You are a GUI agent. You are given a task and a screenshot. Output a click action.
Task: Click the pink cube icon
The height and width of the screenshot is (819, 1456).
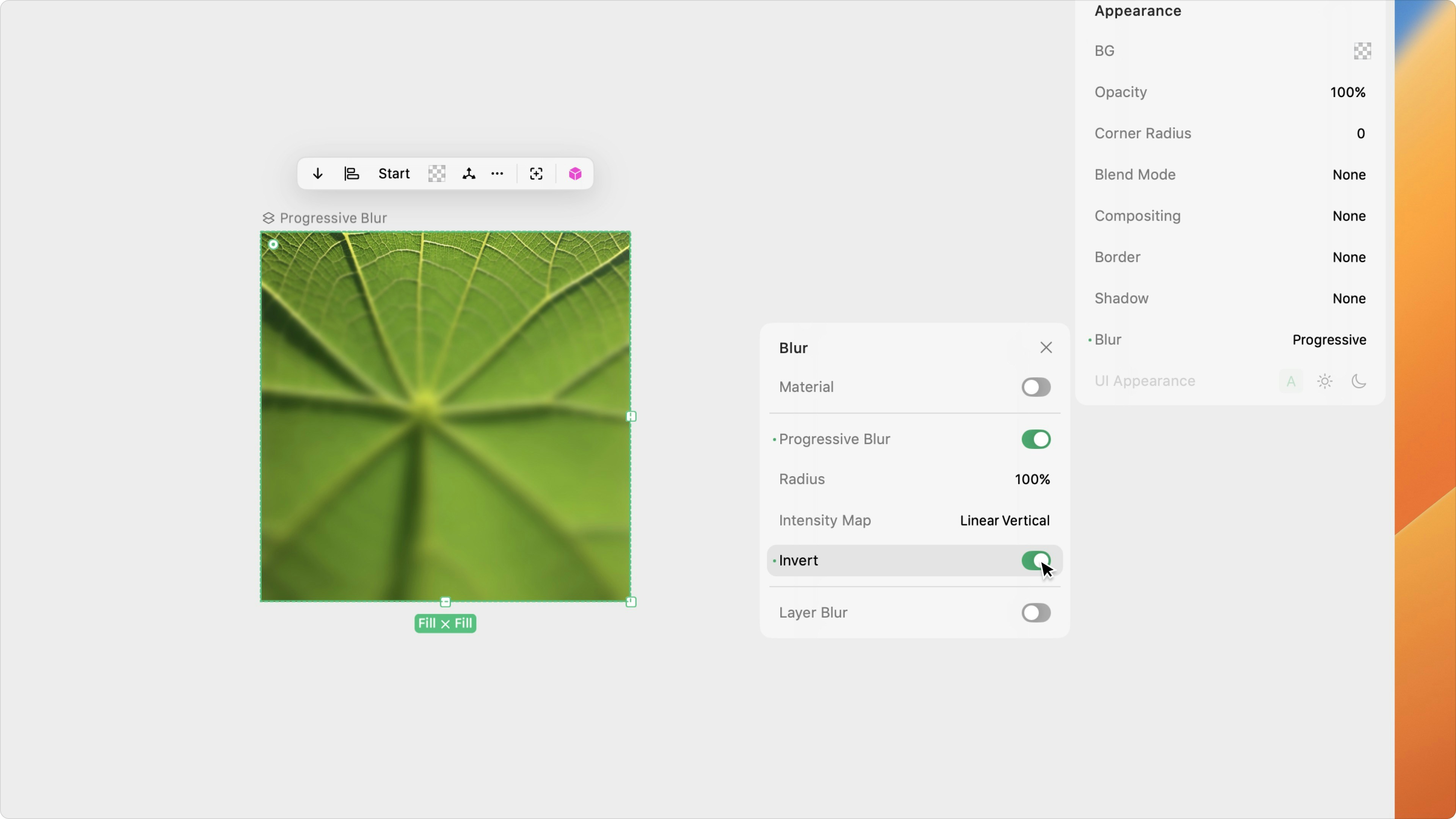[x=575, y=174]
